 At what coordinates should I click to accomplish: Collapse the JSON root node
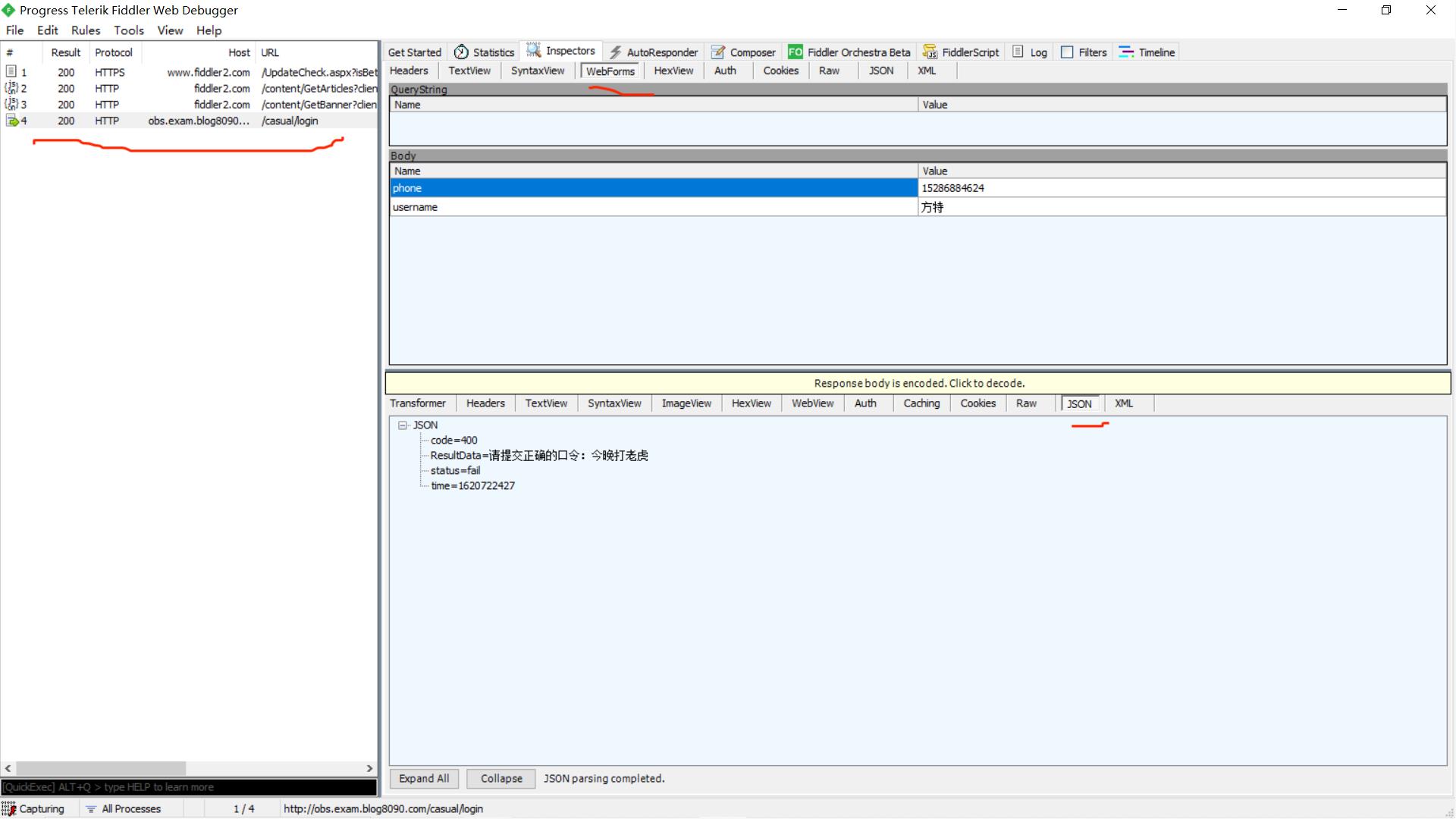[x=403, y=425]
